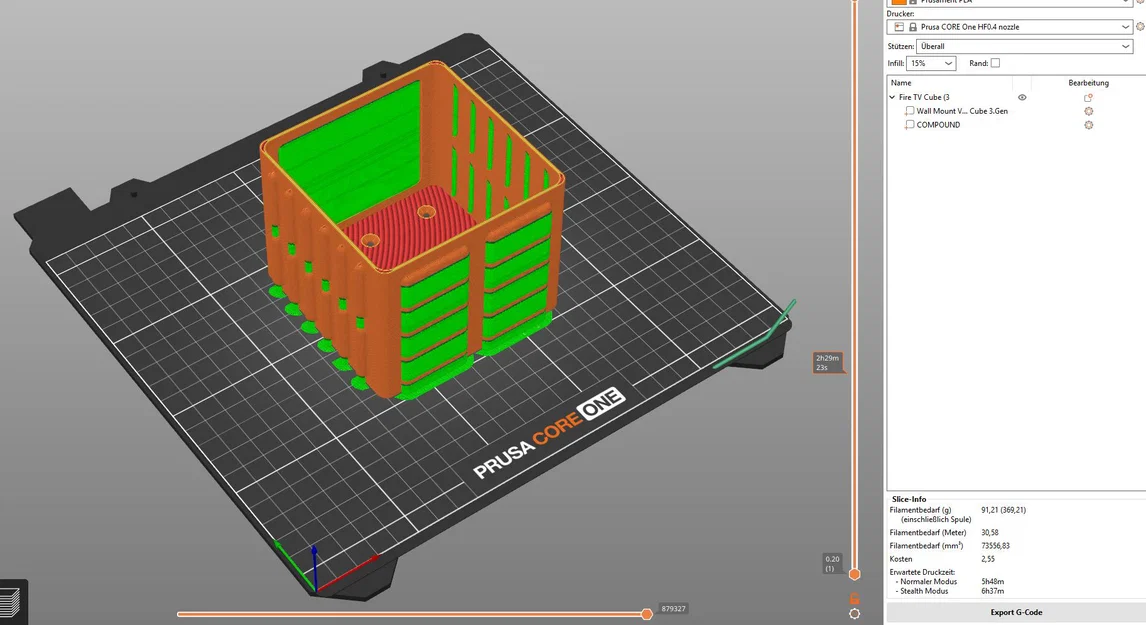
Task: Open the Stützen dropdown set to Überall
Action: 1024,46
